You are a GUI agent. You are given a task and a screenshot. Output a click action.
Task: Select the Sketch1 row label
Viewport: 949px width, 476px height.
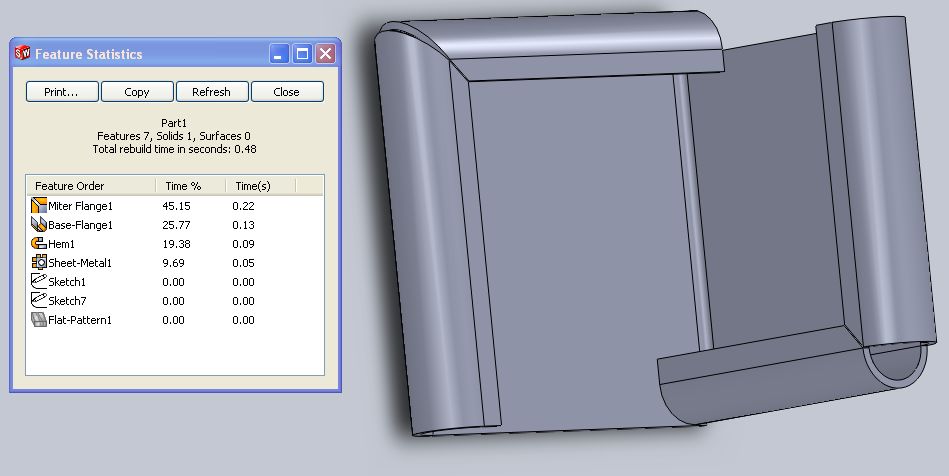click(x=67, y=282)
